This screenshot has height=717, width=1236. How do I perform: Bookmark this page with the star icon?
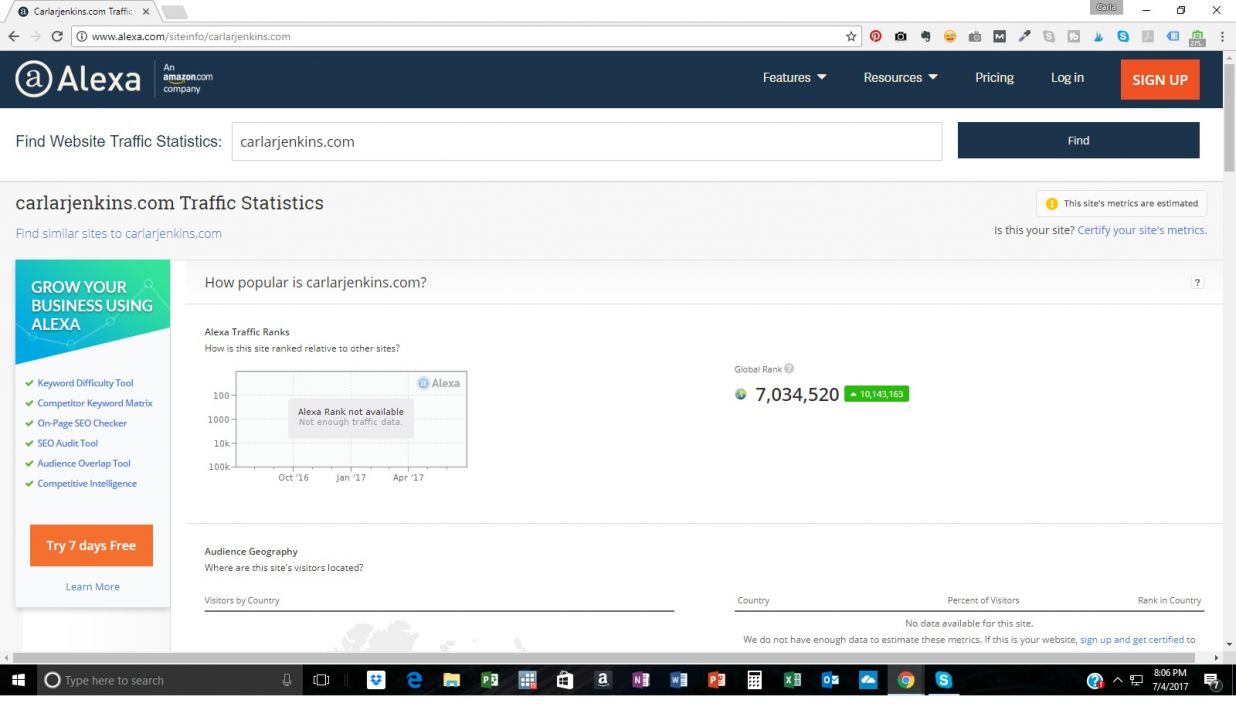pyautogui.click(x=851, y=36)
